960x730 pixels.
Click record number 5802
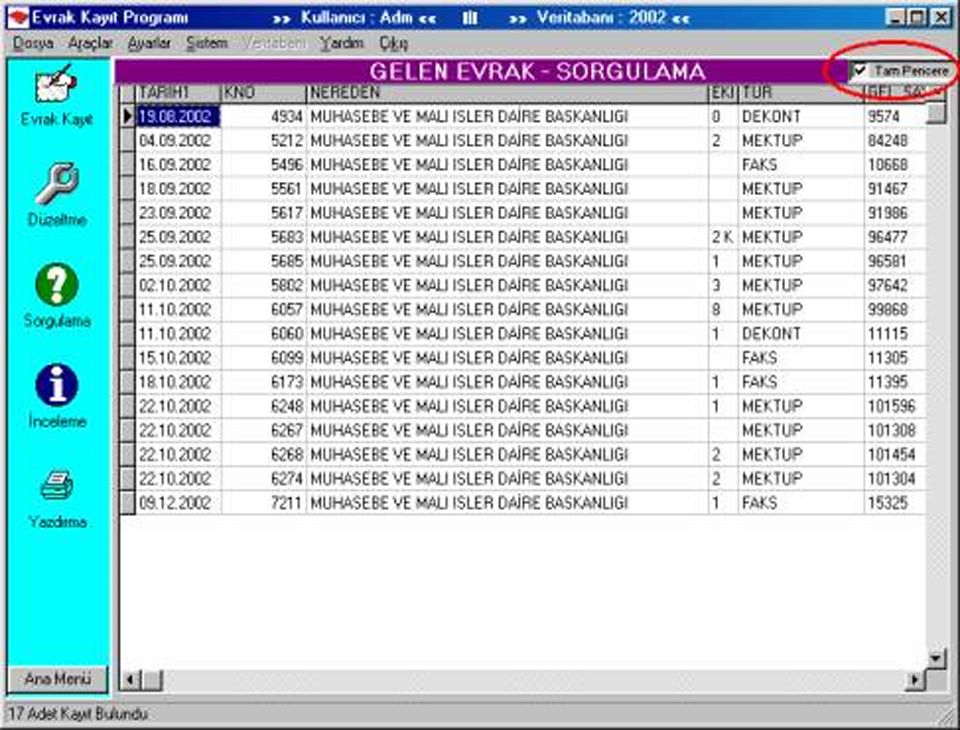tap(264, 286)
